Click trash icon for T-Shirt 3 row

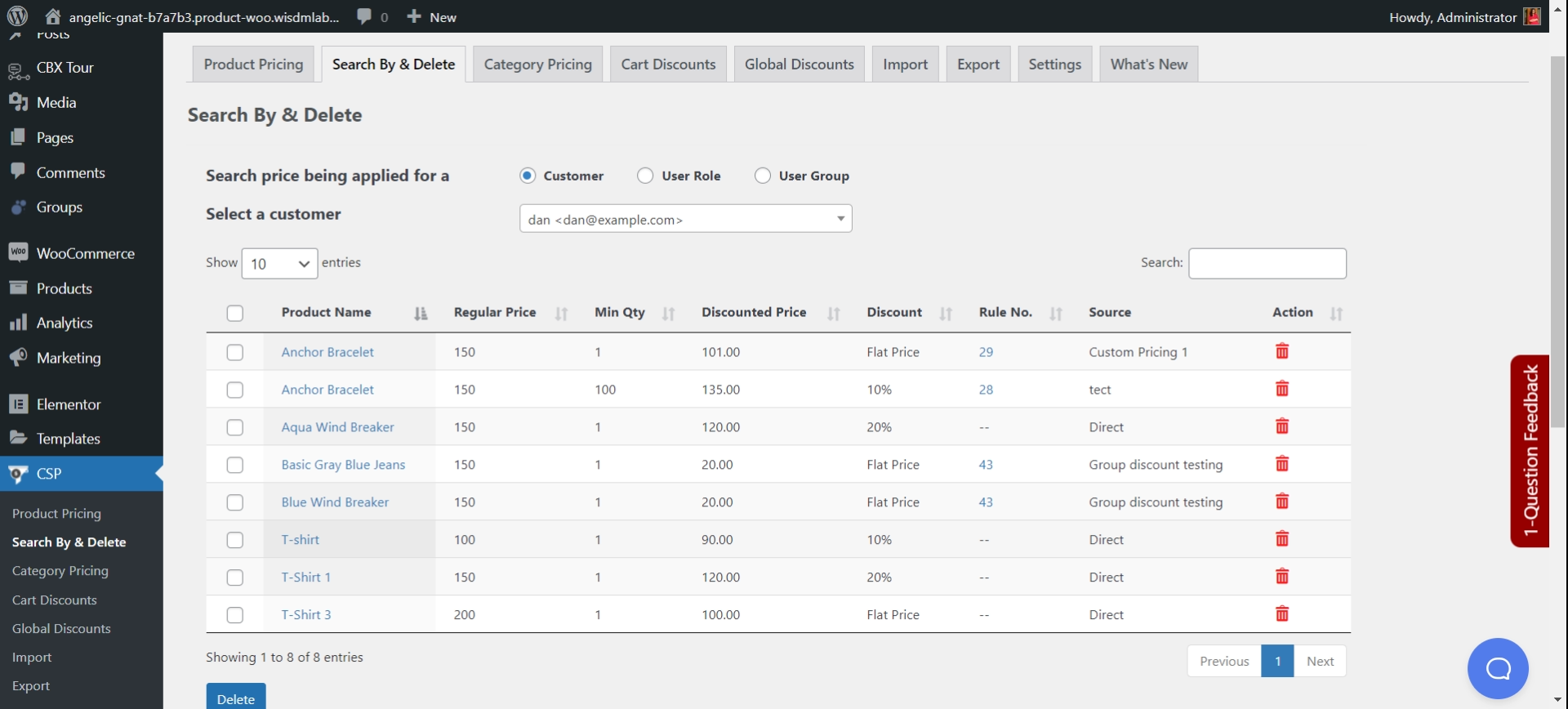coord(1282,614)
